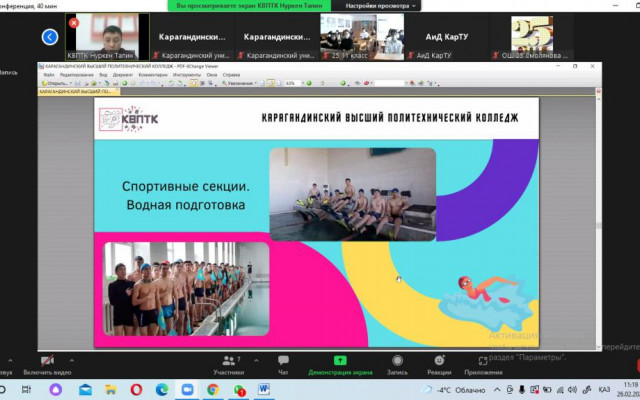Show hidden tray icons caret
The height and width of the screenshot is (400, 640).
coord(497,390)
